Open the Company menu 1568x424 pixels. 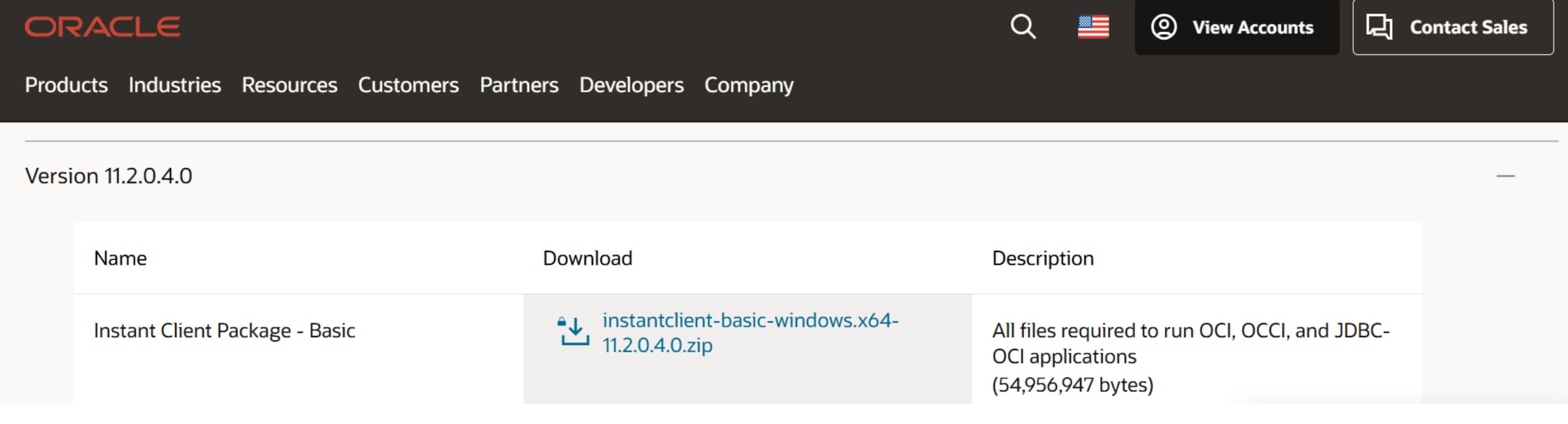(749, 85)
